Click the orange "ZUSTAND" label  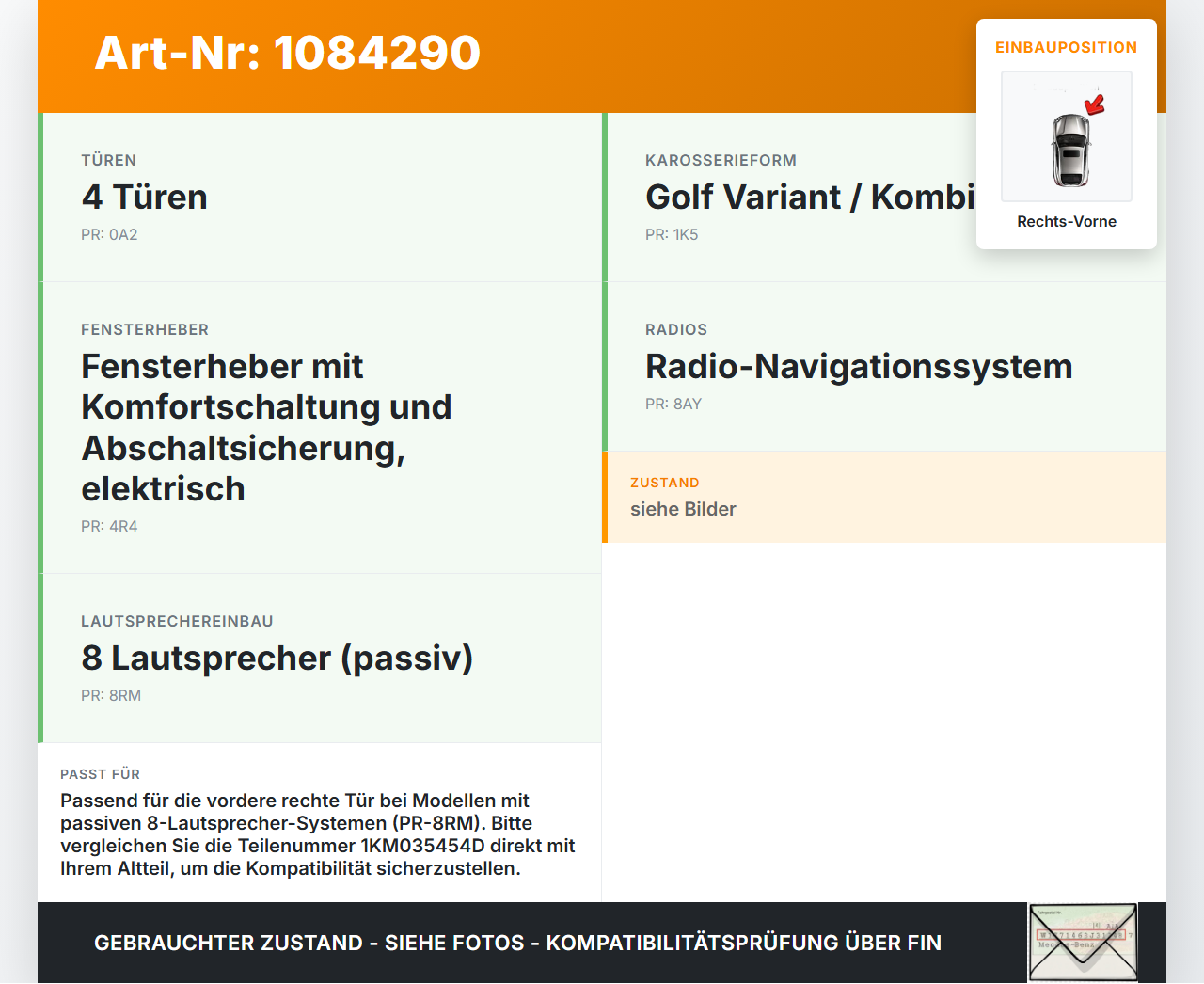[x=665, y=483]
